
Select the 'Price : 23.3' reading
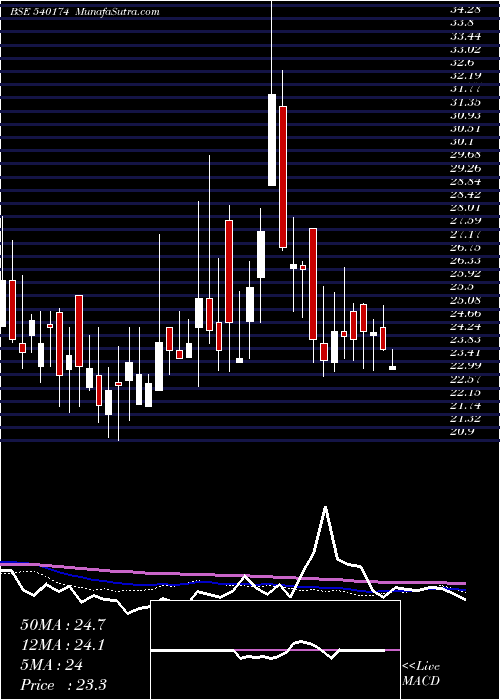[63, 685]
